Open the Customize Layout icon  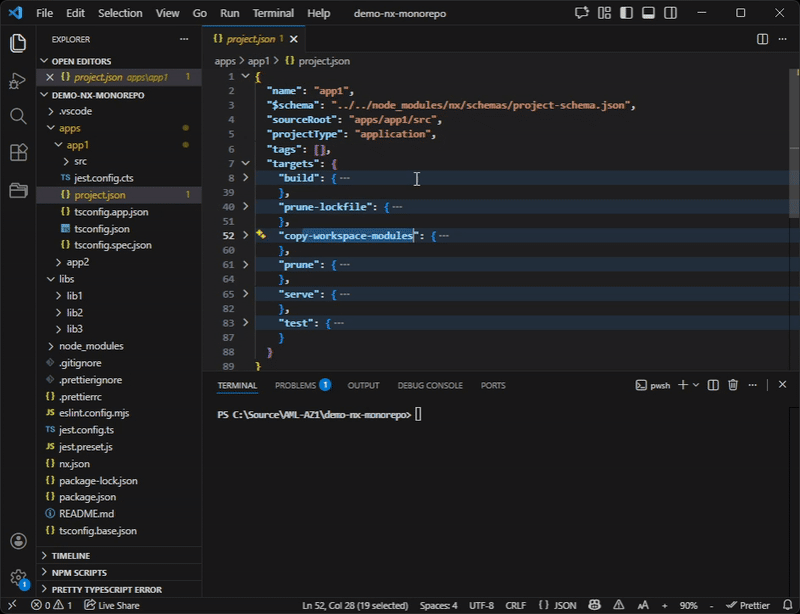tap(604, 13)
